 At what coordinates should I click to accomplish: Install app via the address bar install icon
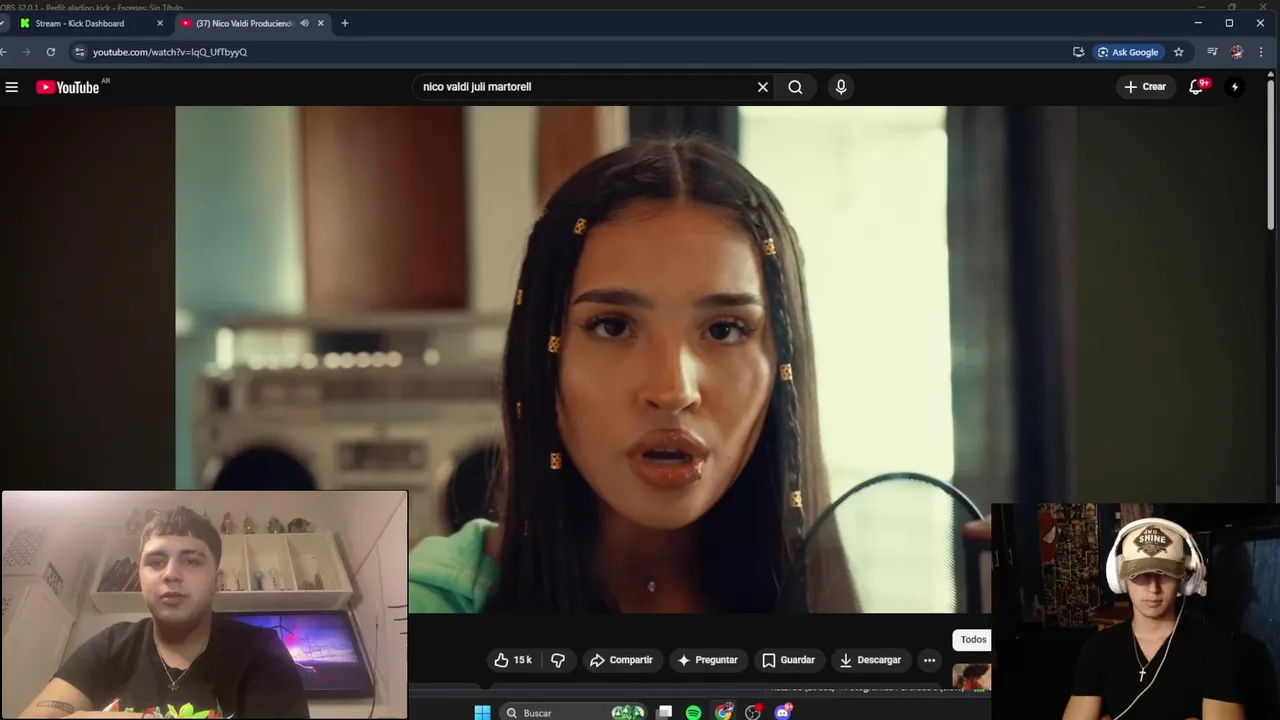pyautogui.click(x=1078, y=52)
